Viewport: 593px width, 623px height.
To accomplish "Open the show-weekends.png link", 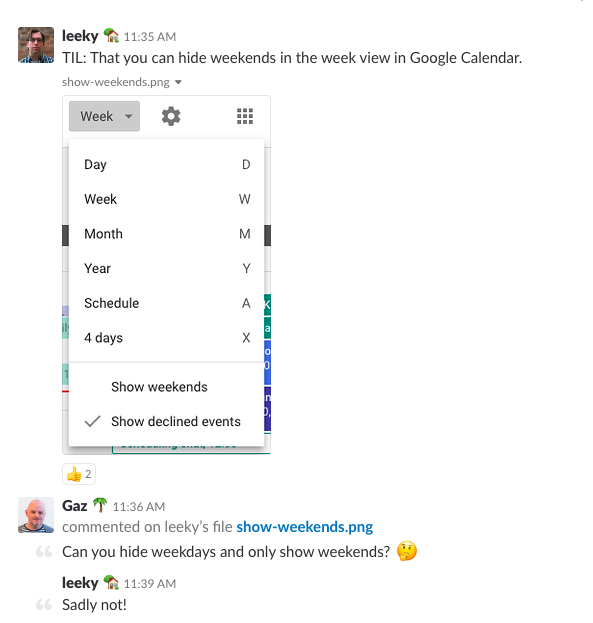I will pyautogui.click(x=304, y=527).
